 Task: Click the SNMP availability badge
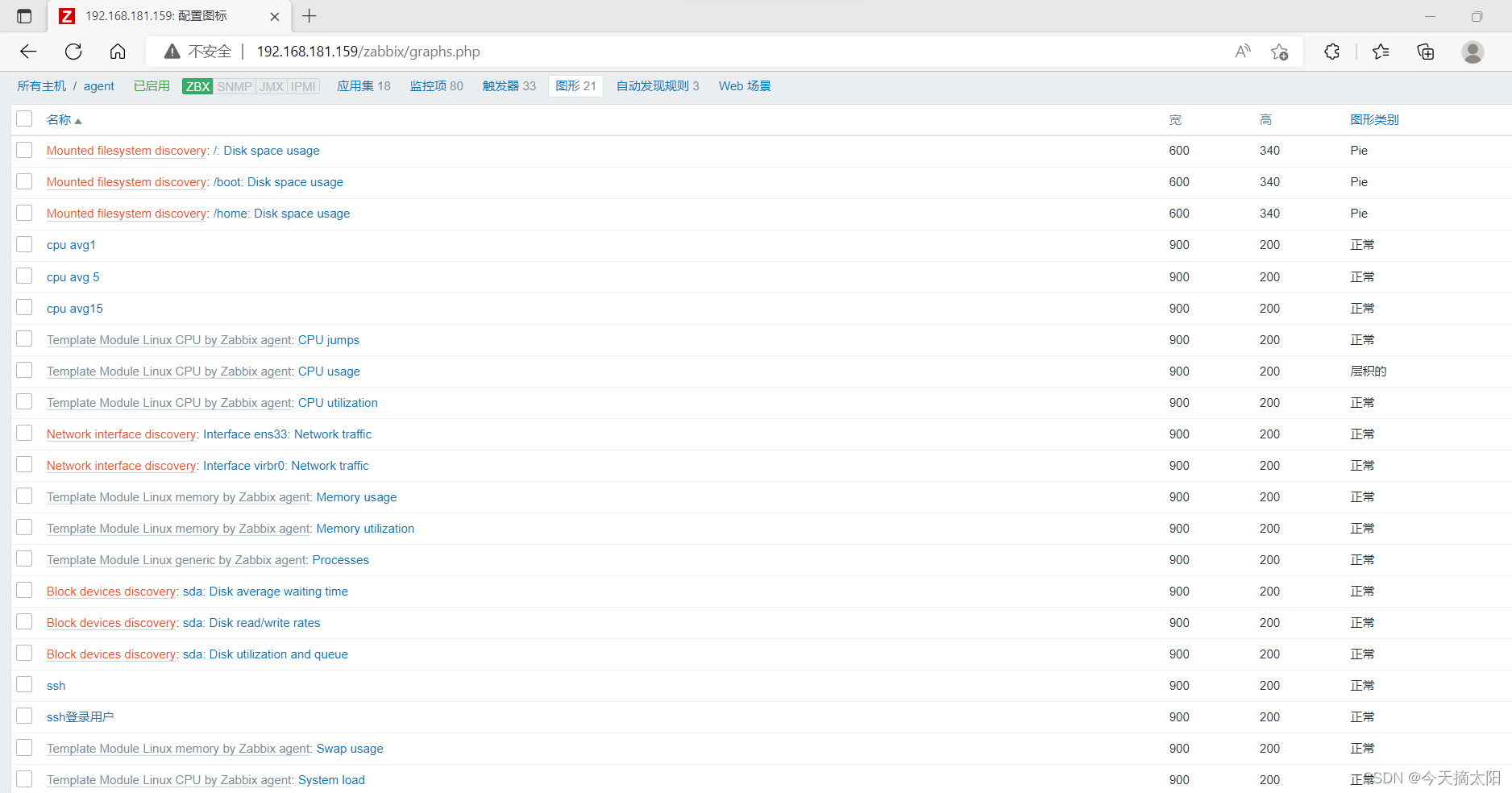pyautogui.click(x=235, y=86)
